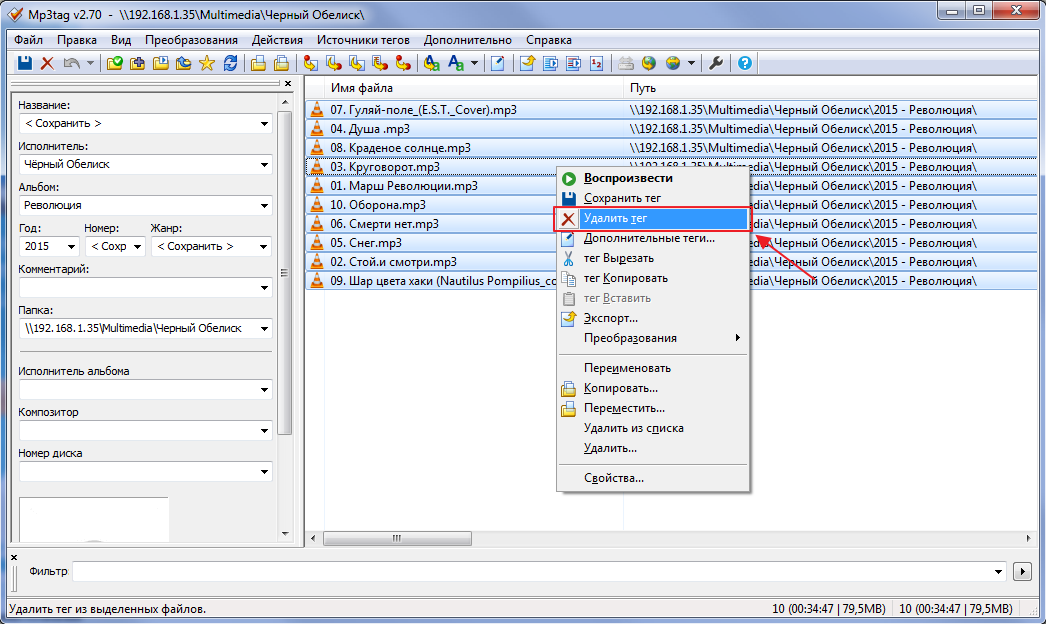Screen dimensions: 1046x624
Task: Click the folder with play symbol icon
Action: click(161, 63)
